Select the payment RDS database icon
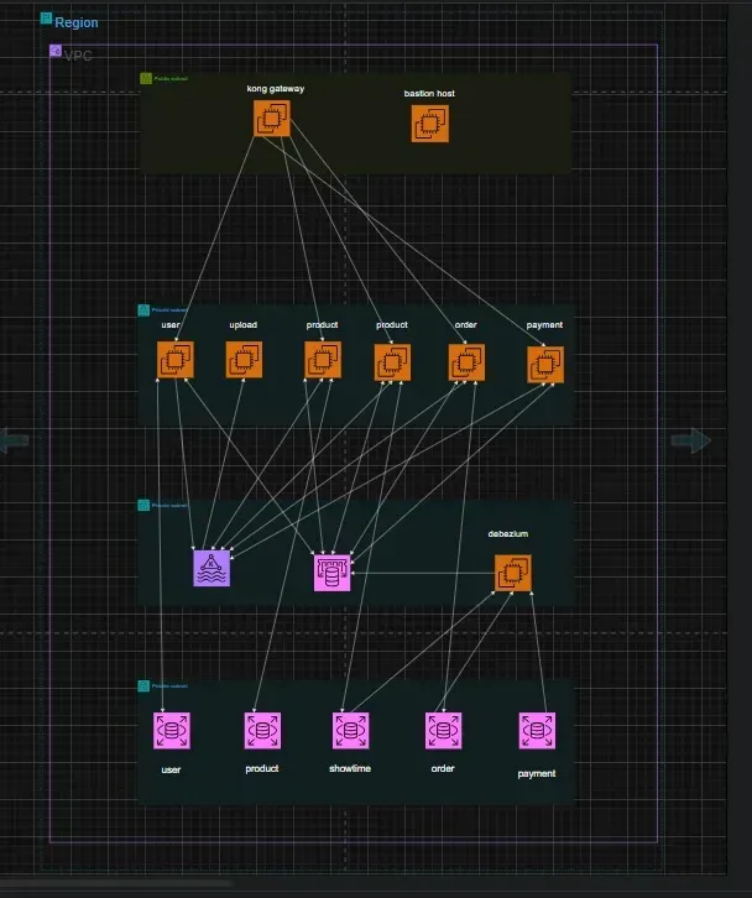This screenshot has width=753, height=899. coord(537,730)
